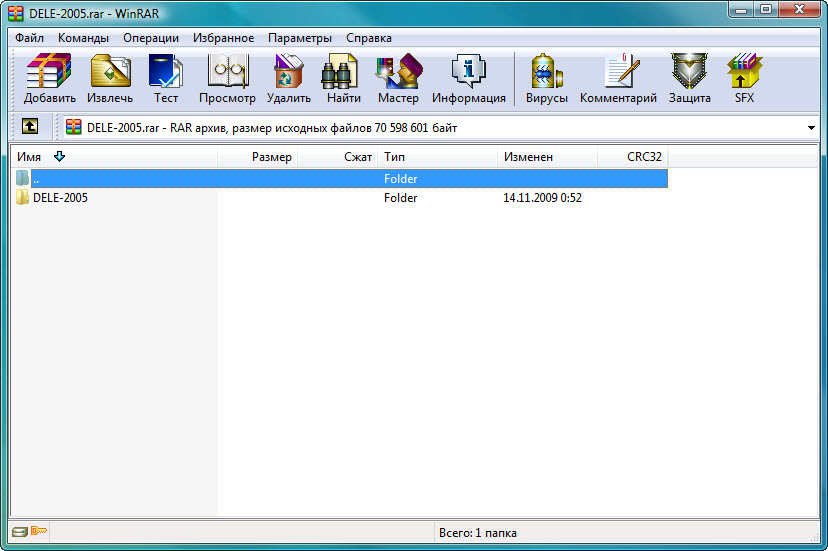Open the Операции menu
The height and width of the screenshot is (551, 828).
151,38
